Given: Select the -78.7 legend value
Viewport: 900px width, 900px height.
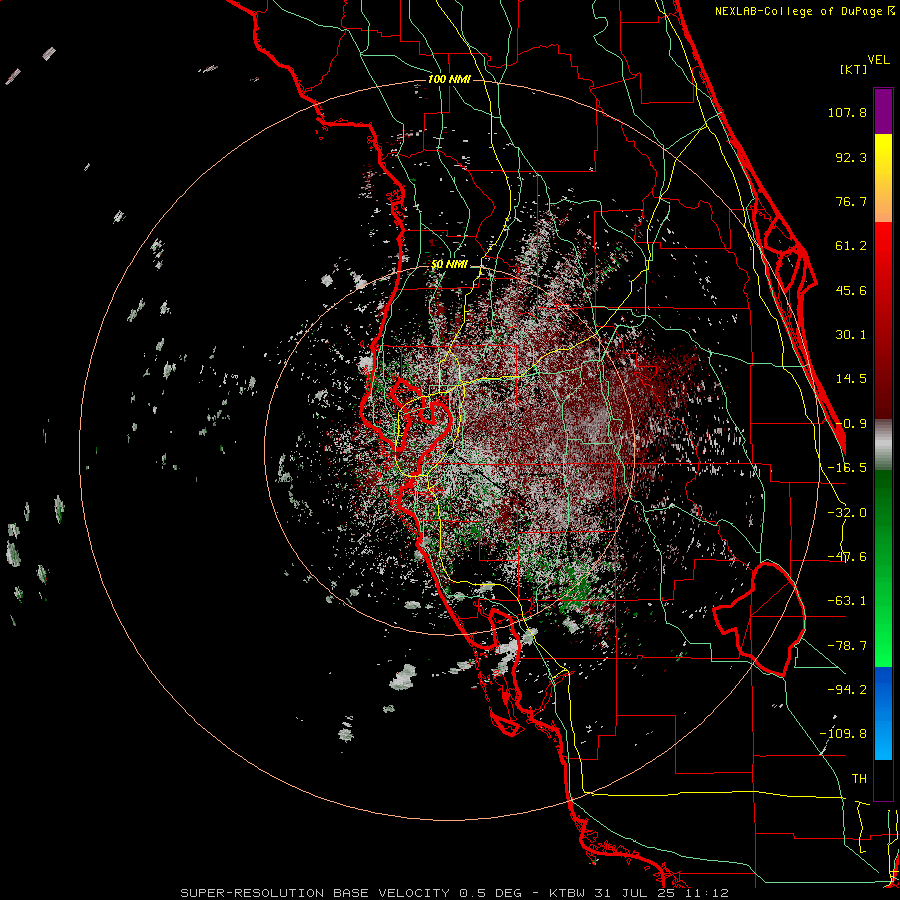Looking at the screenshot, I should pos(847,646).
